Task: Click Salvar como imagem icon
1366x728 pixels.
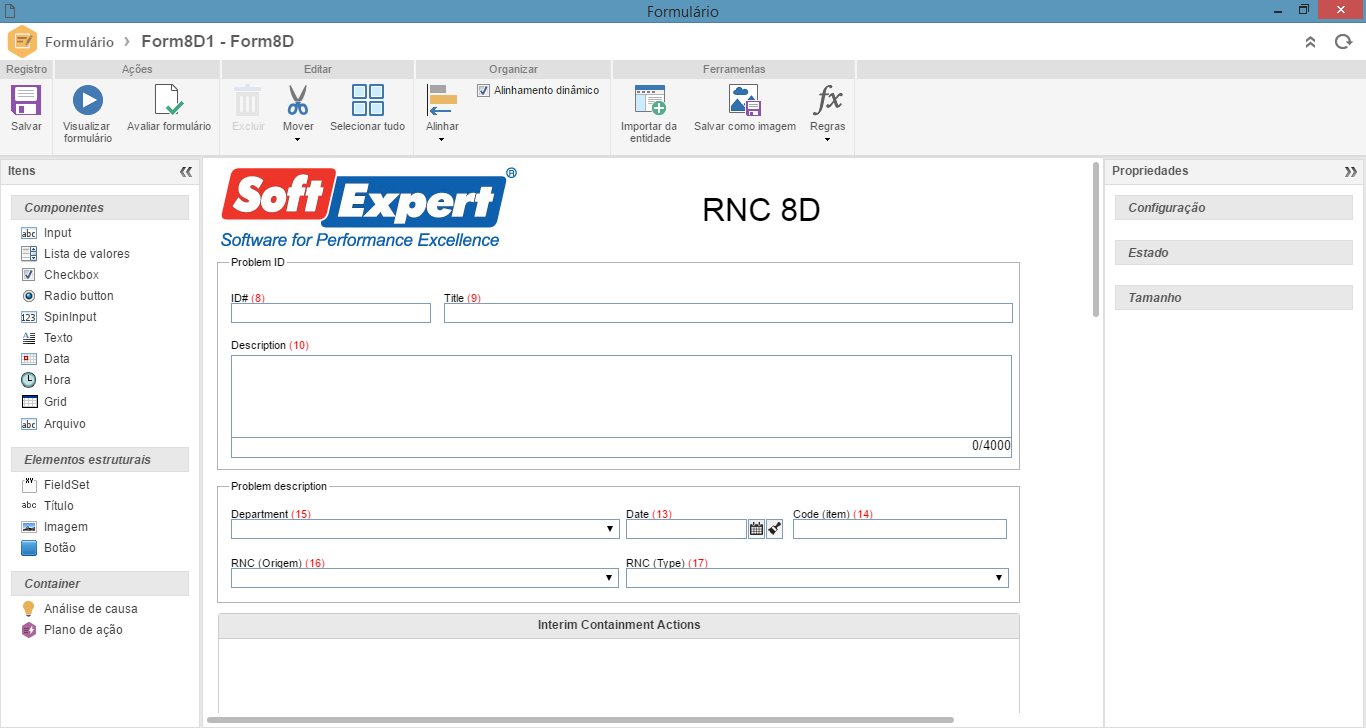Action: click(x=745, y=100)
